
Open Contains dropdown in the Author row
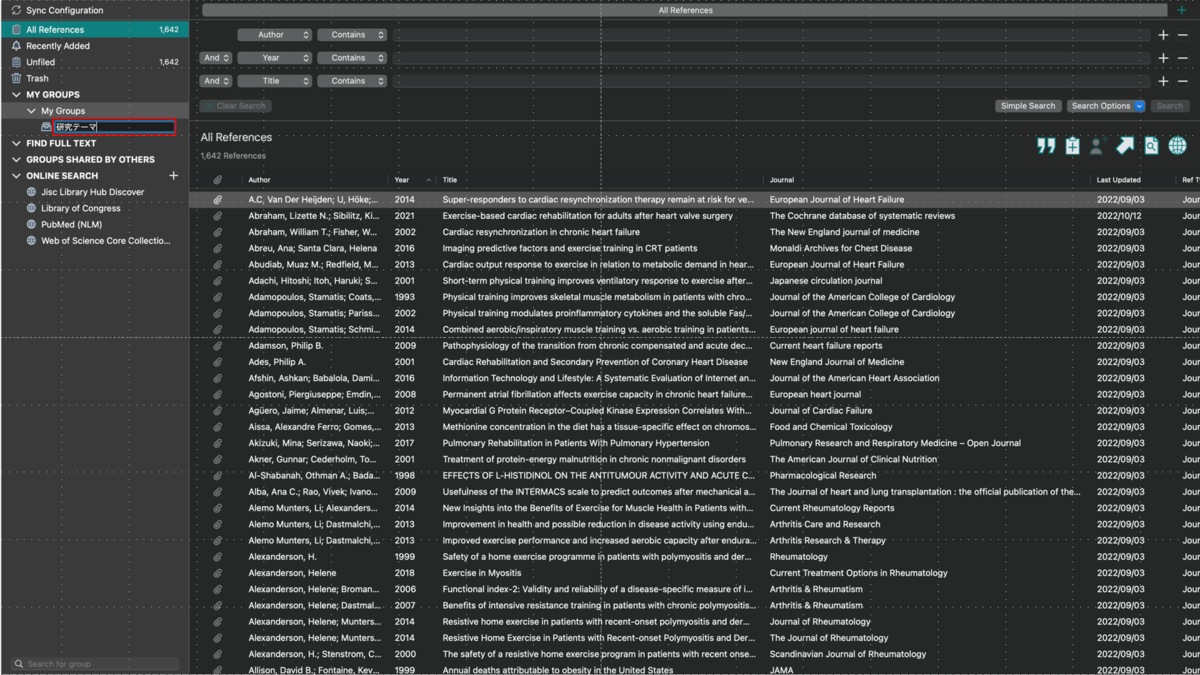click(x=352, y=35)
